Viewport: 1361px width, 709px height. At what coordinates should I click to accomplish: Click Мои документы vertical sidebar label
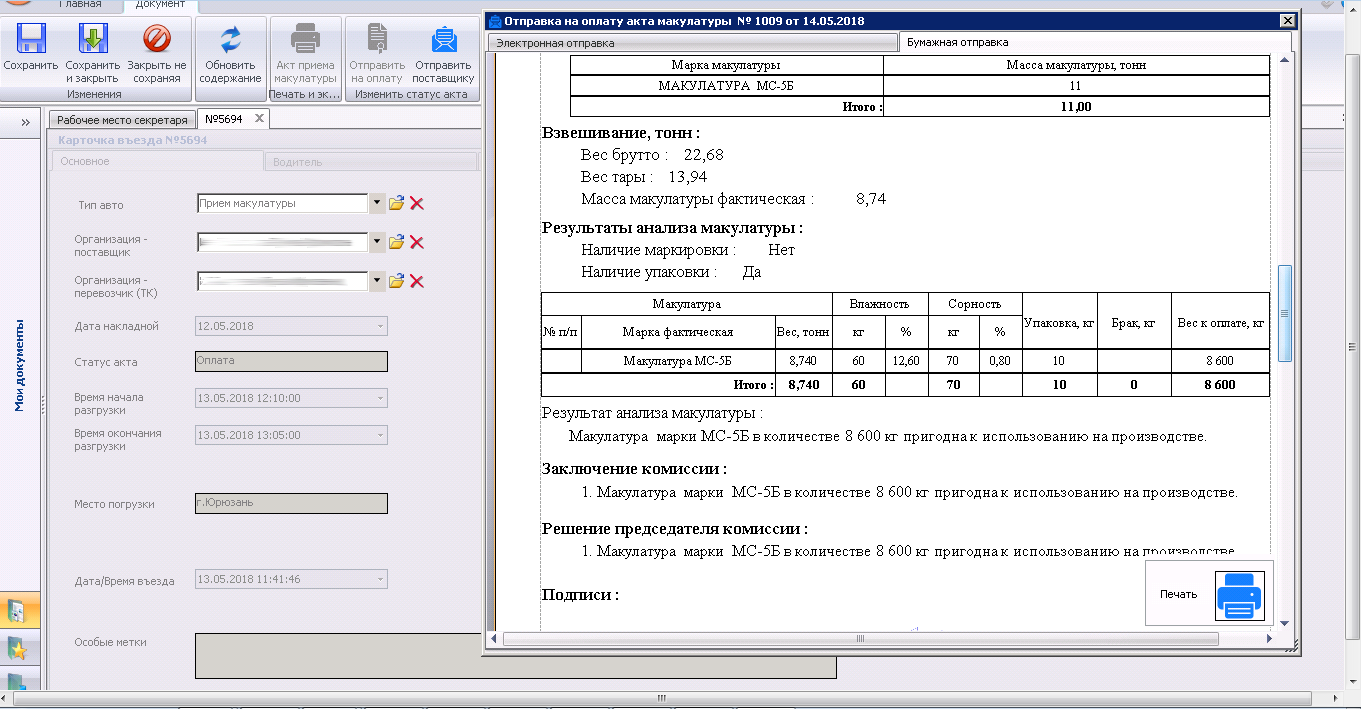point(19,365)
